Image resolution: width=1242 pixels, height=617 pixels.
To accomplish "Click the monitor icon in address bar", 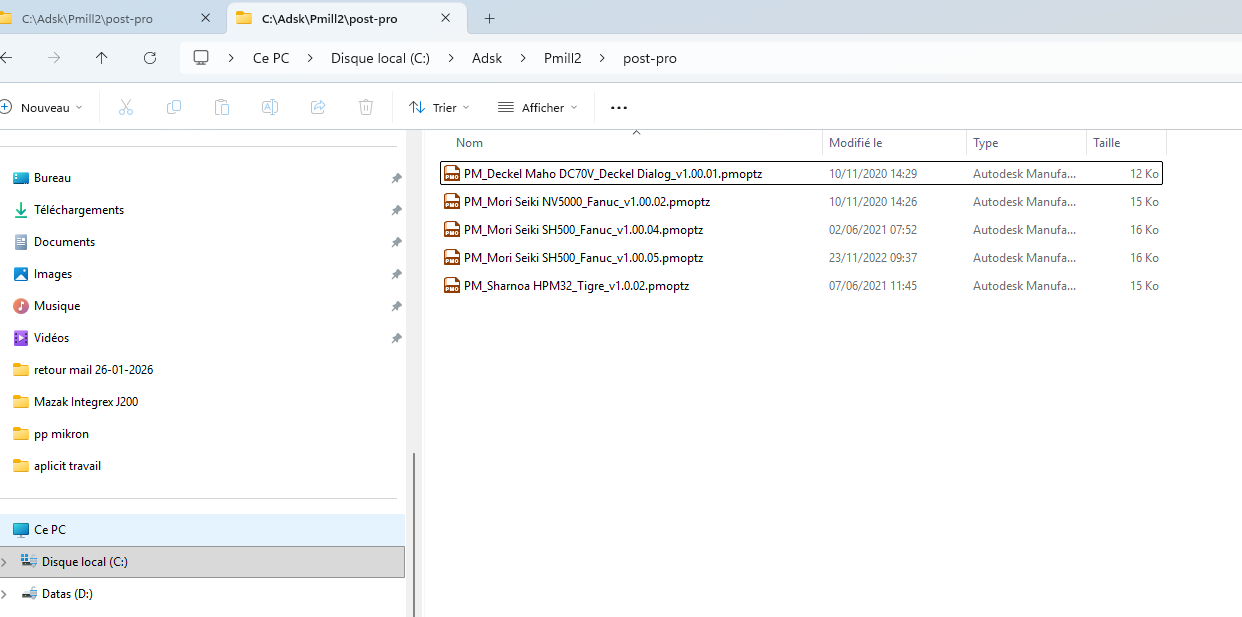I will pyautogui.click(x=202, y=58).
